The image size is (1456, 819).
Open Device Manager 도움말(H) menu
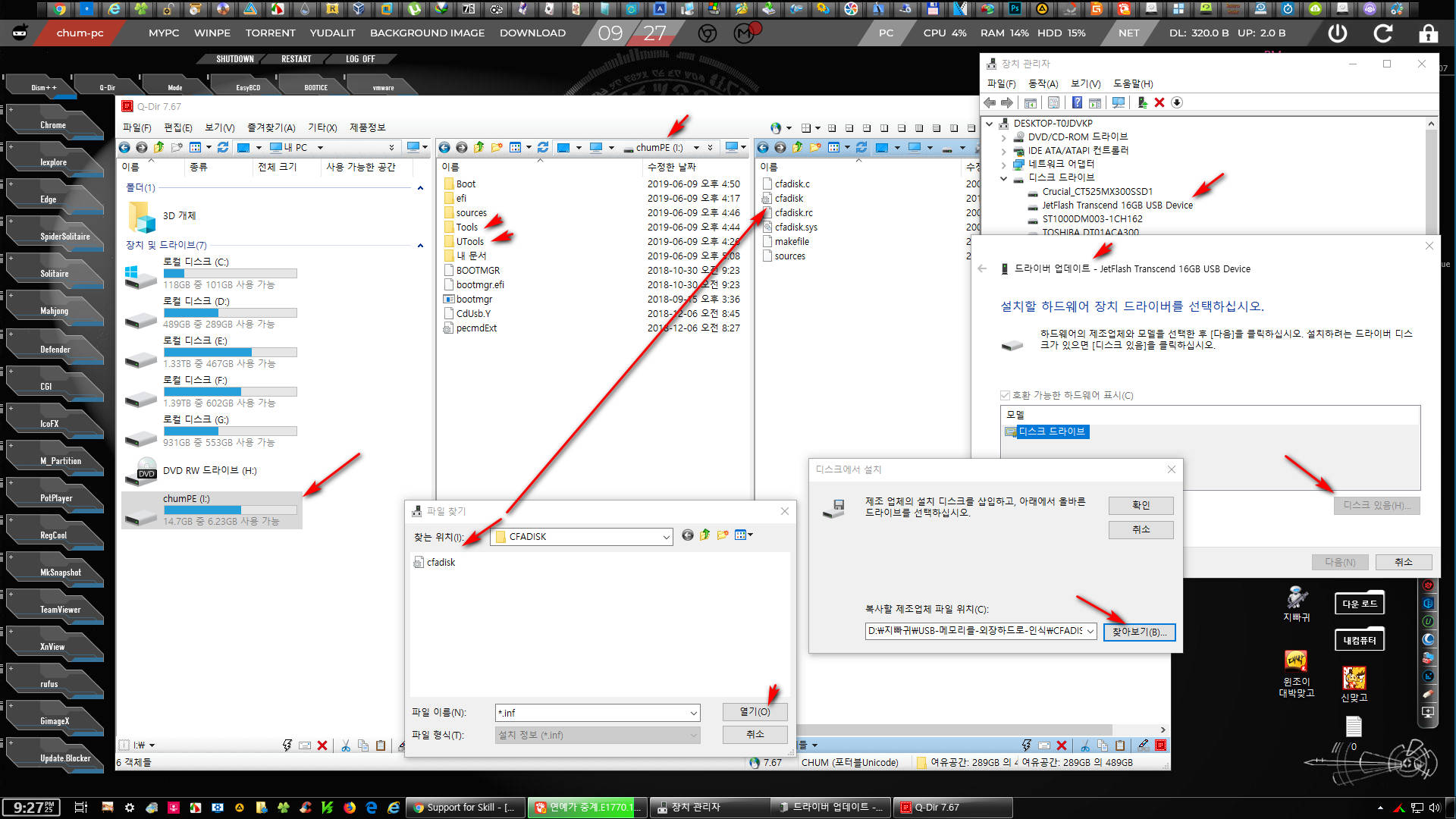click(1133, 83)
